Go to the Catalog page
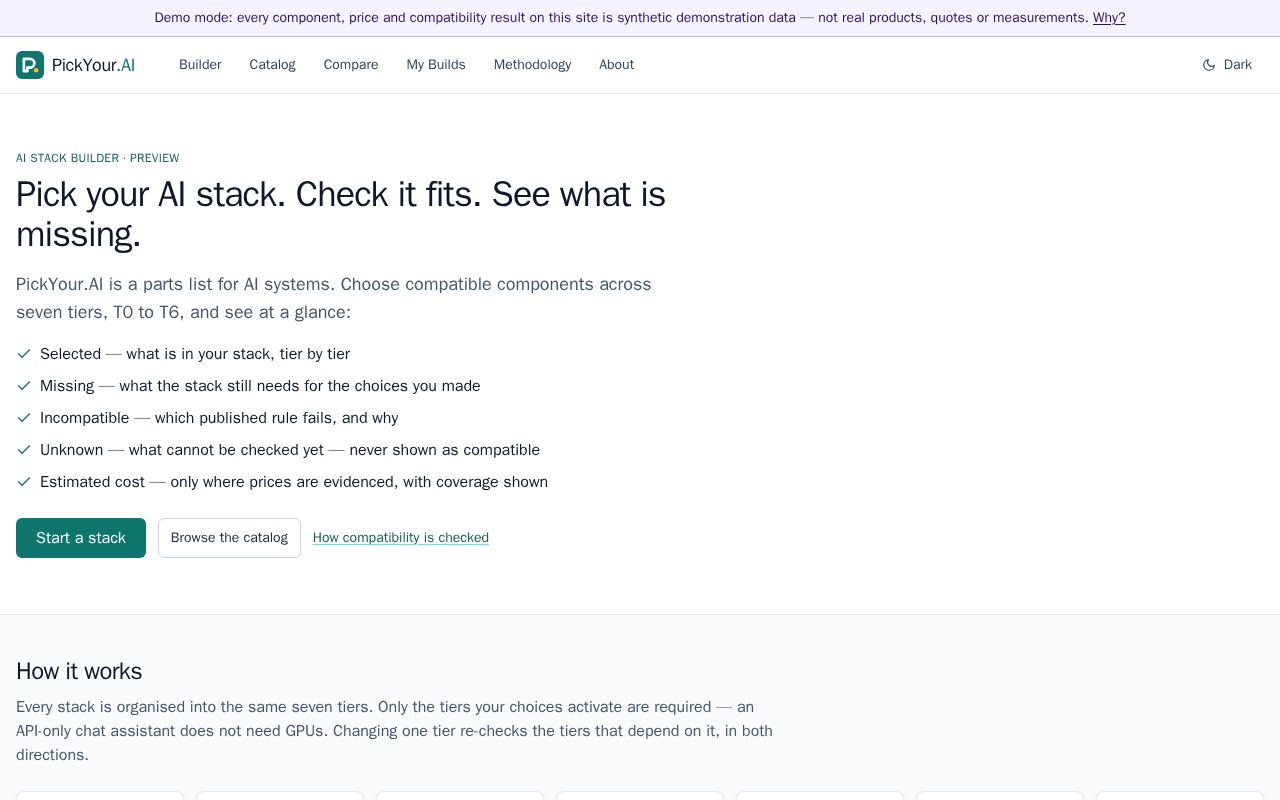1280x800 pixels. (272, 65)
